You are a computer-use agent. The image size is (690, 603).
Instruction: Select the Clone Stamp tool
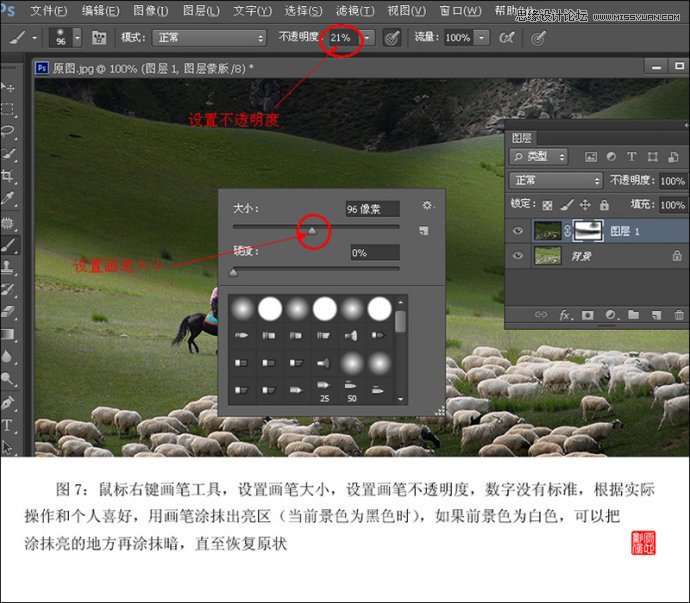8,267
